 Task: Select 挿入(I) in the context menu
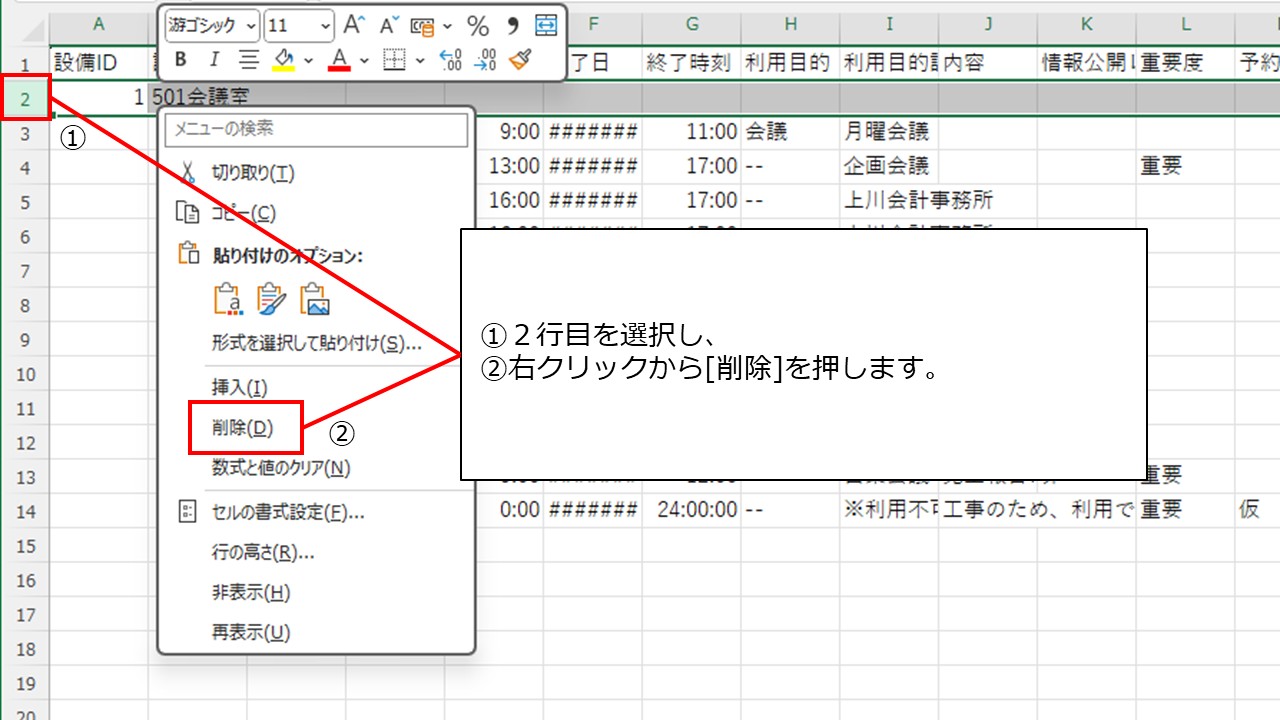tap(316, 387)
